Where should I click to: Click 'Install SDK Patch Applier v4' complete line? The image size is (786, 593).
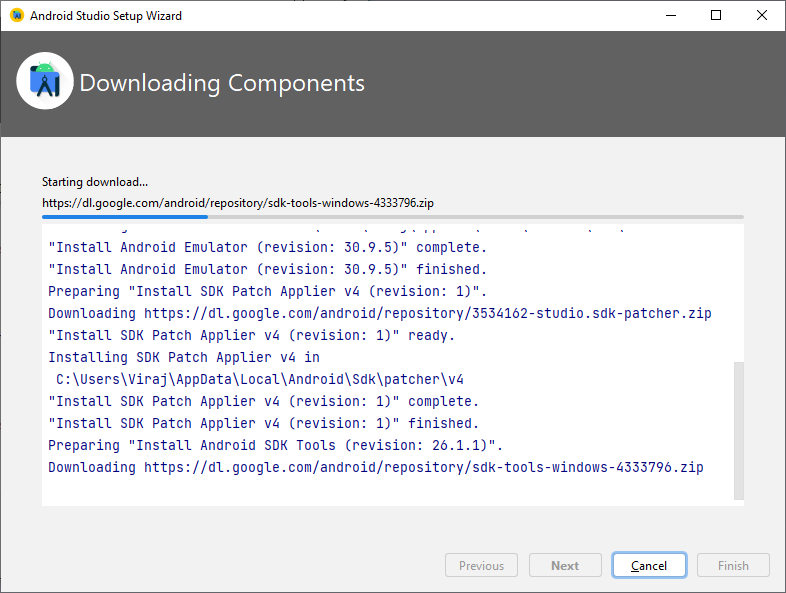[263, 402]
